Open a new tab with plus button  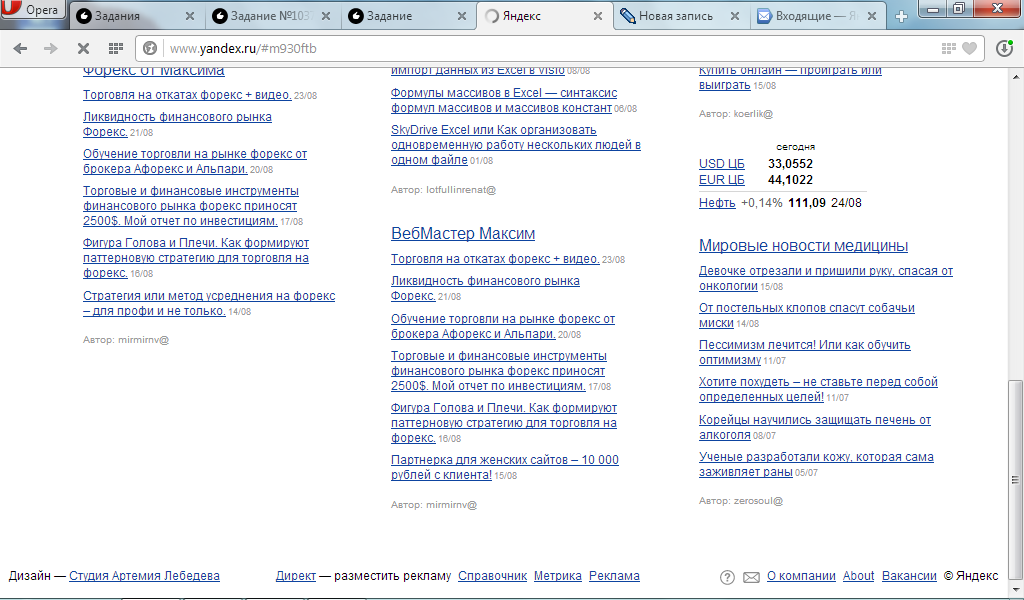pyautogui.click(x=901, y=16)
